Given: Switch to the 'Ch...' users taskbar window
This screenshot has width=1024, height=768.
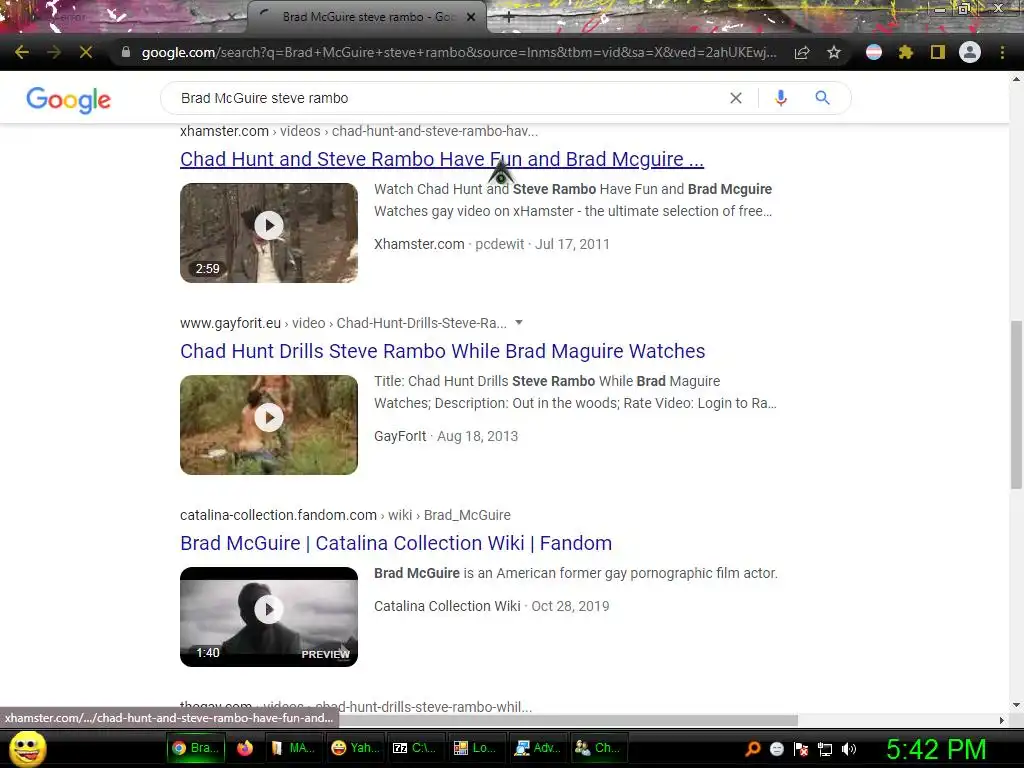Looking at the screenshot, I should tap(598, 748).
